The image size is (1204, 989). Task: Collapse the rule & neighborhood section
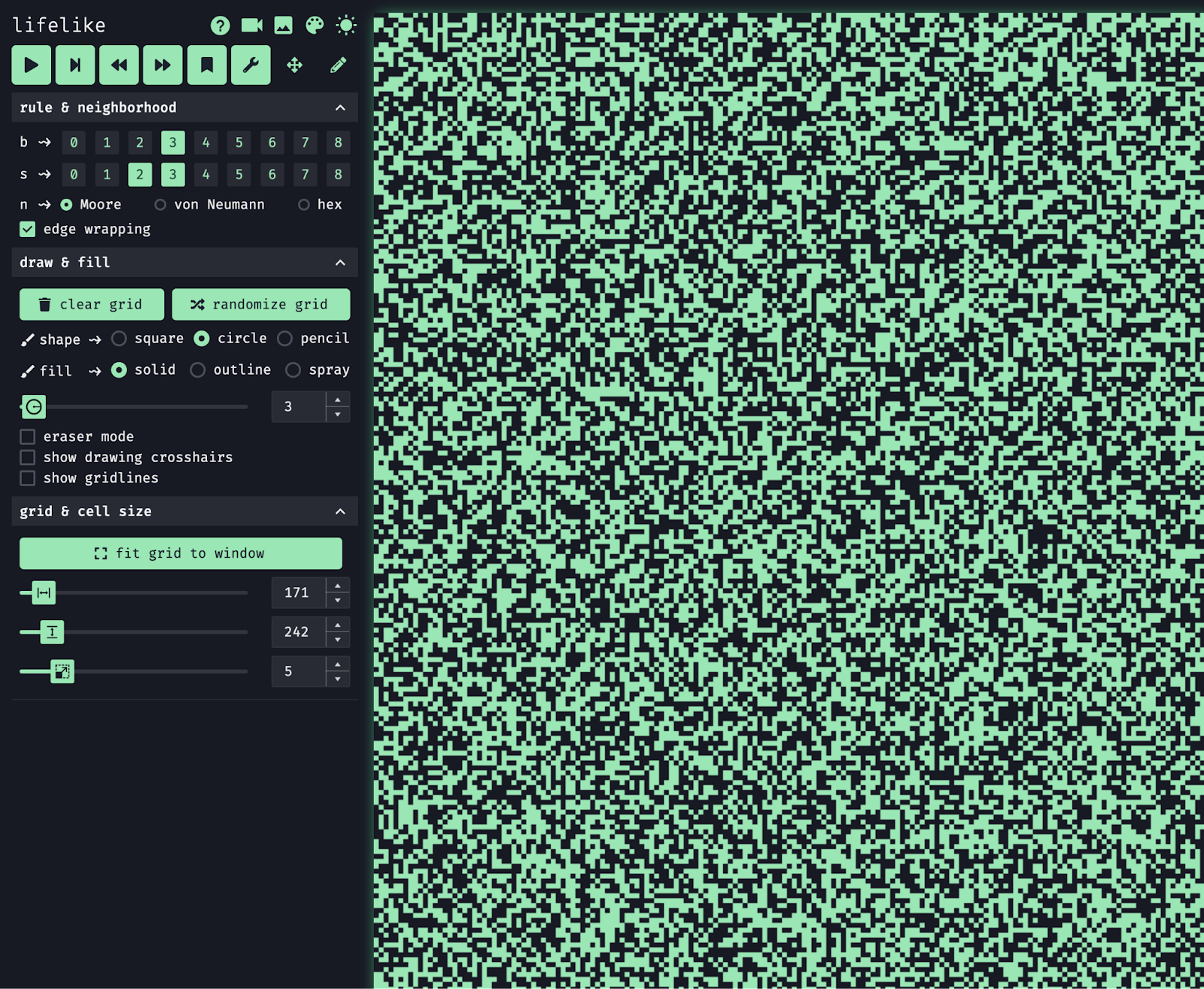tap(340, 108)
